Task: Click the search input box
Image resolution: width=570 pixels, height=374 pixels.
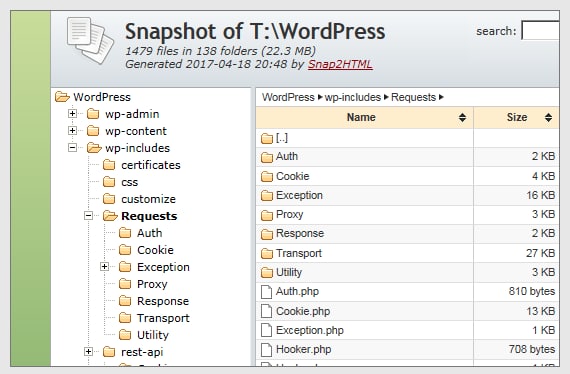Action: point(540,31)
